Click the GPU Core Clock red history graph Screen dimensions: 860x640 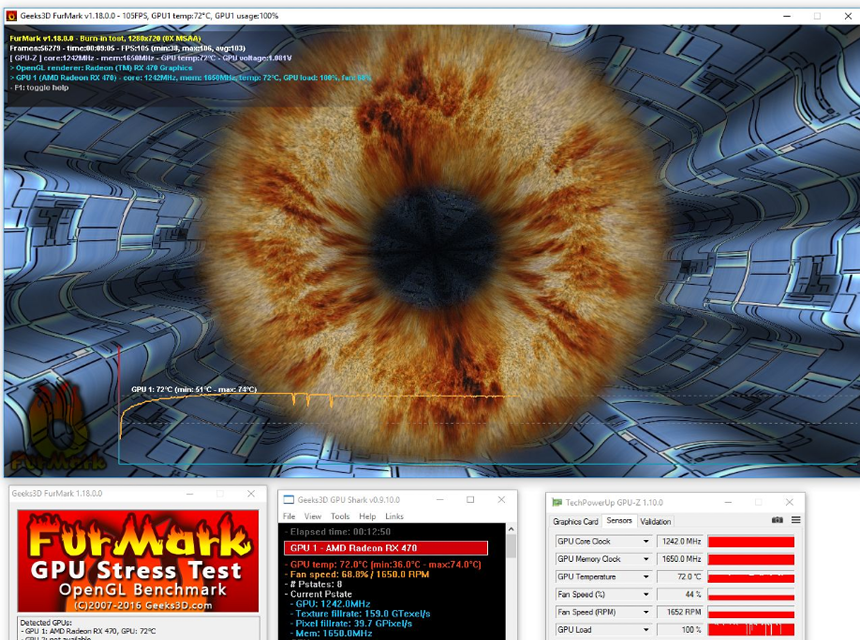tap(751, 541)
